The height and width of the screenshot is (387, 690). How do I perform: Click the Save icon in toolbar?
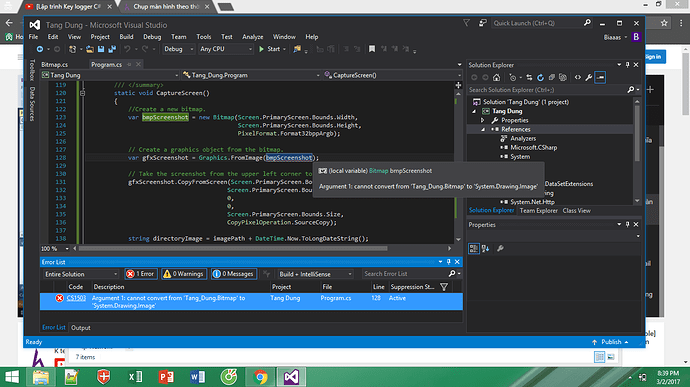[x=101, y=49]
